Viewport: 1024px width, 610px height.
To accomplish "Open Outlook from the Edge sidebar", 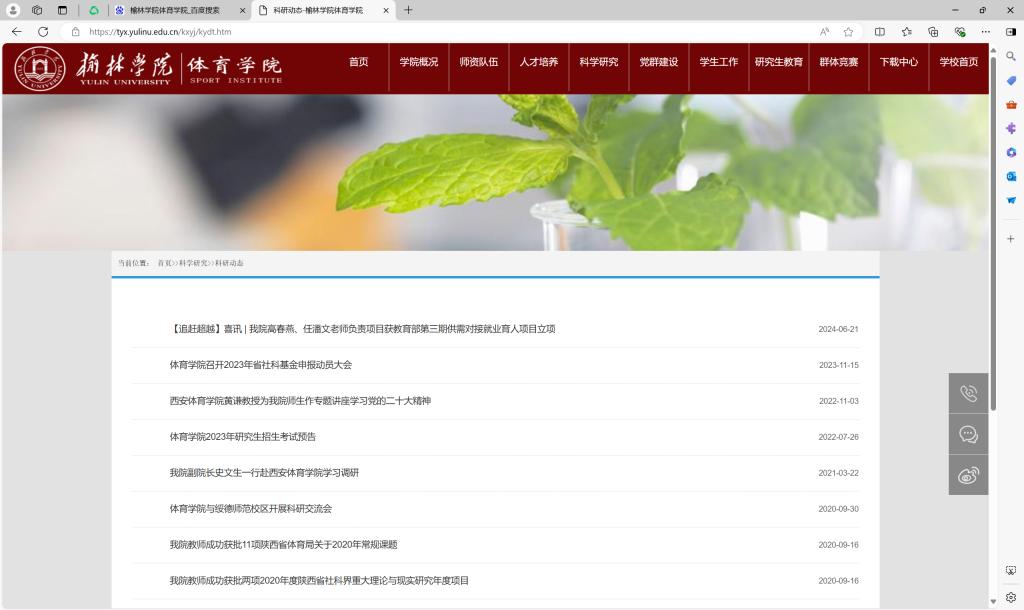I will (x=1011, y=176).
